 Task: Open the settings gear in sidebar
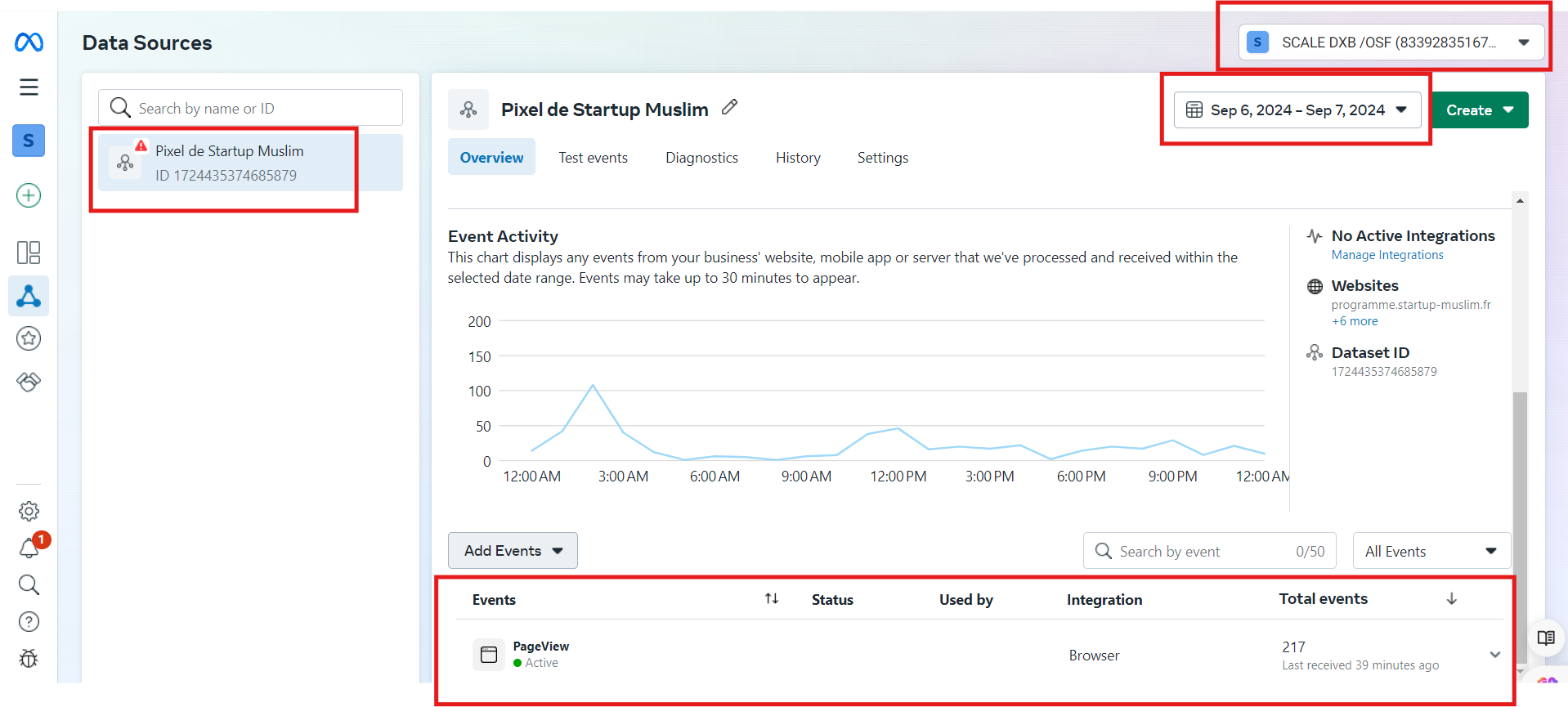29,511
